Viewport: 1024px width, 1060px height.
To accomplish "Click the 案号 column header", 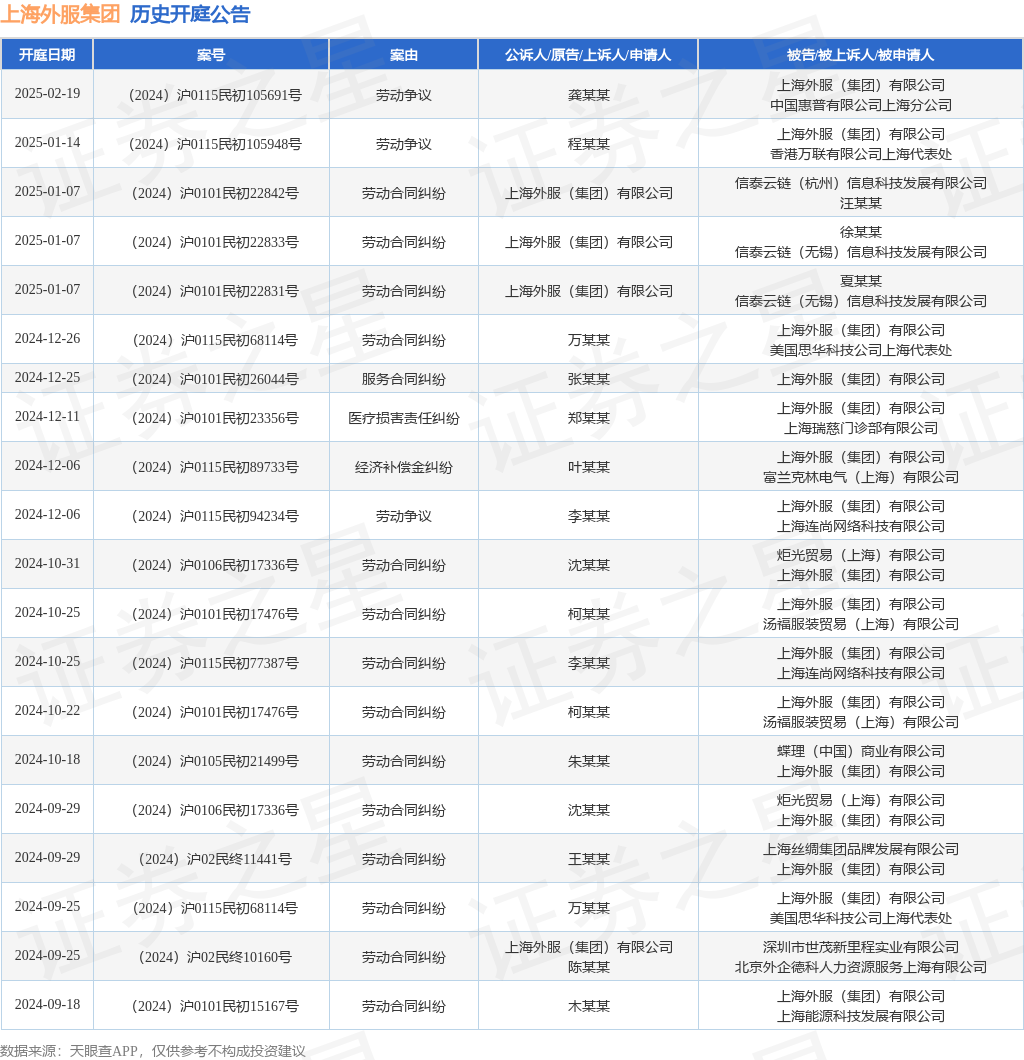I will pyautogui.click(x=211, y=55).
